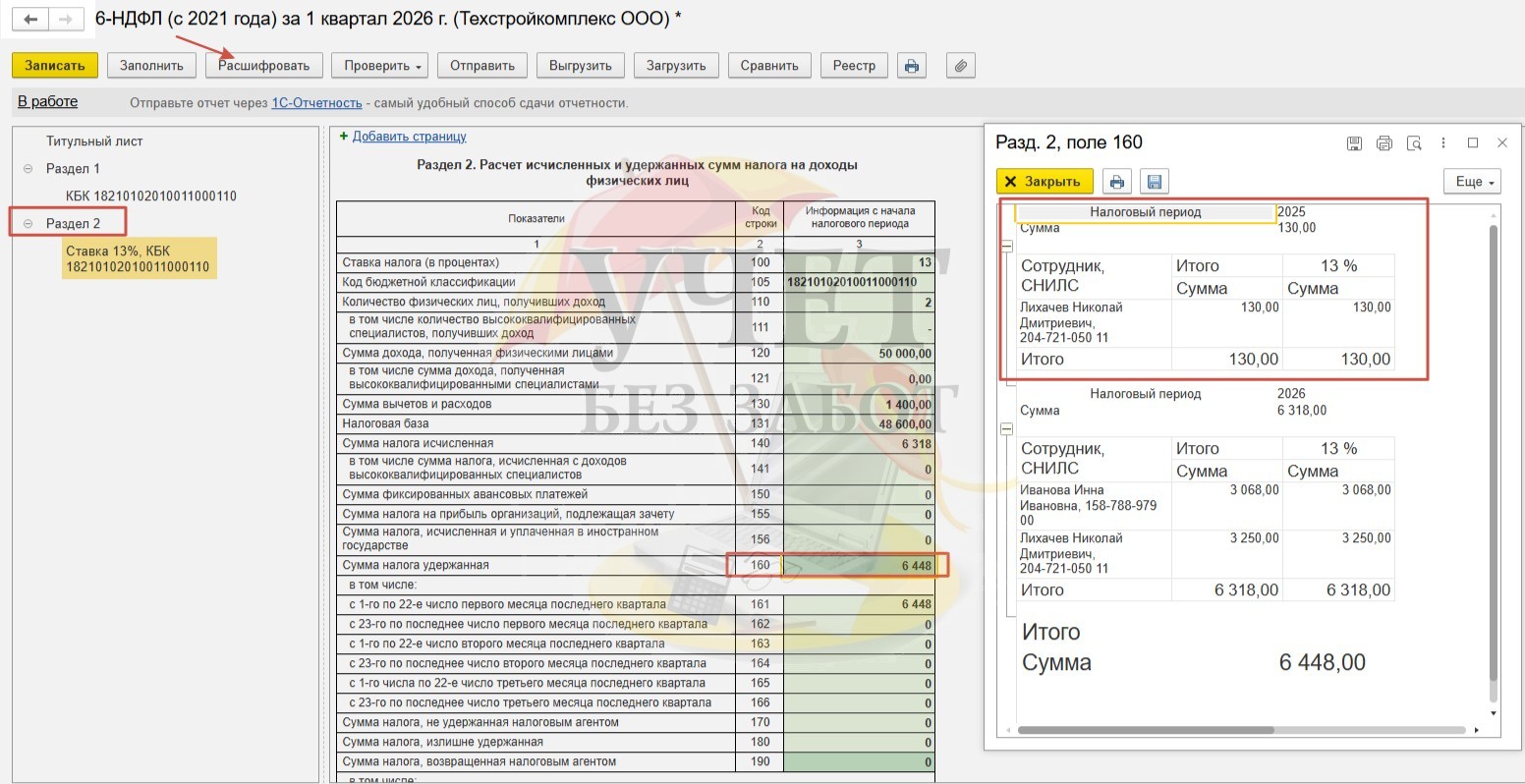The height and width of the screenshot is (784, 1525).
Task: Open the 1С-Отчетность link
Action: [316, 103]
